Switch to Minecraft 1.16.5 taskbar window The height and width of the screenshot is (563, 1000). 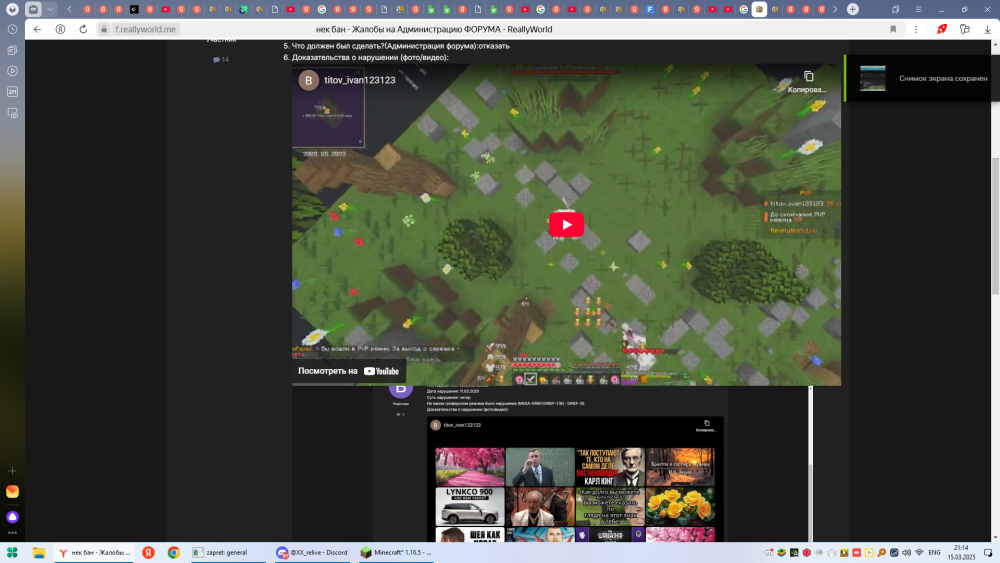pyautogui.click(x=396, y=553)
